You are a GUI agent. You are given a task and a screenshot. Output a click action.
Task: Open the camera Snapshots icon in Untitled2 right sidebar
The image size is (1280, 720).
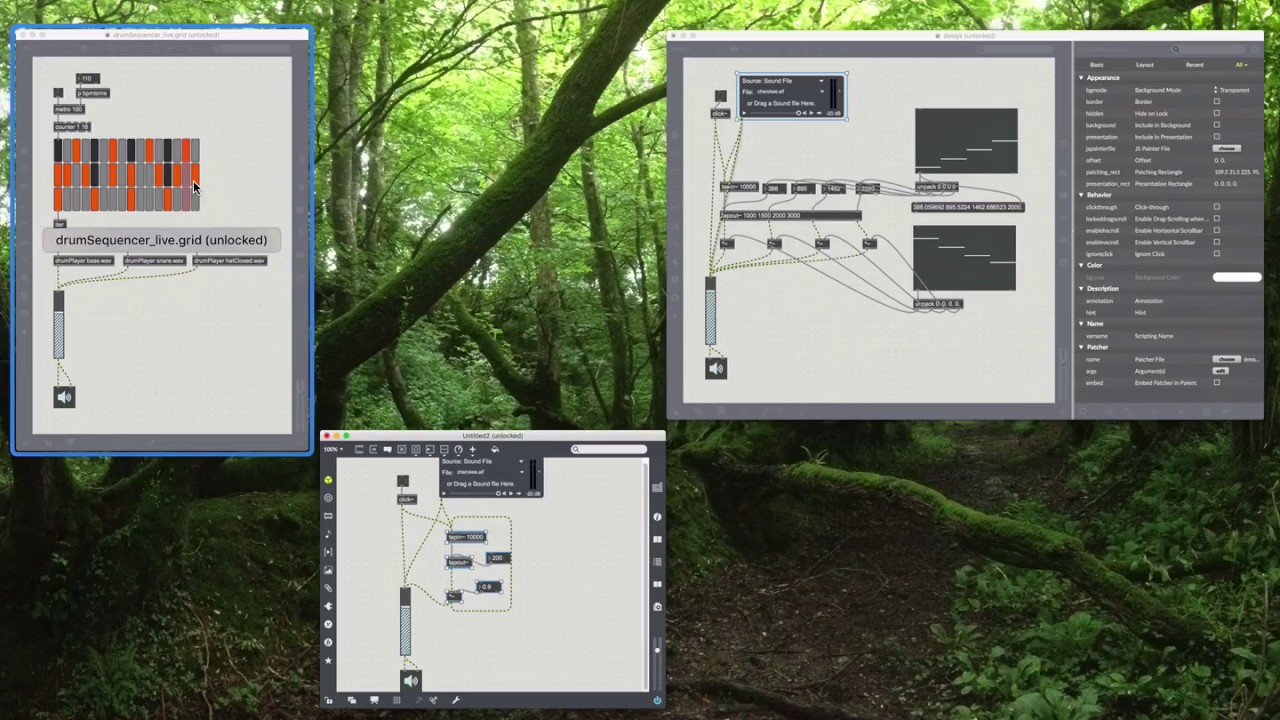(x=657, y=607)
